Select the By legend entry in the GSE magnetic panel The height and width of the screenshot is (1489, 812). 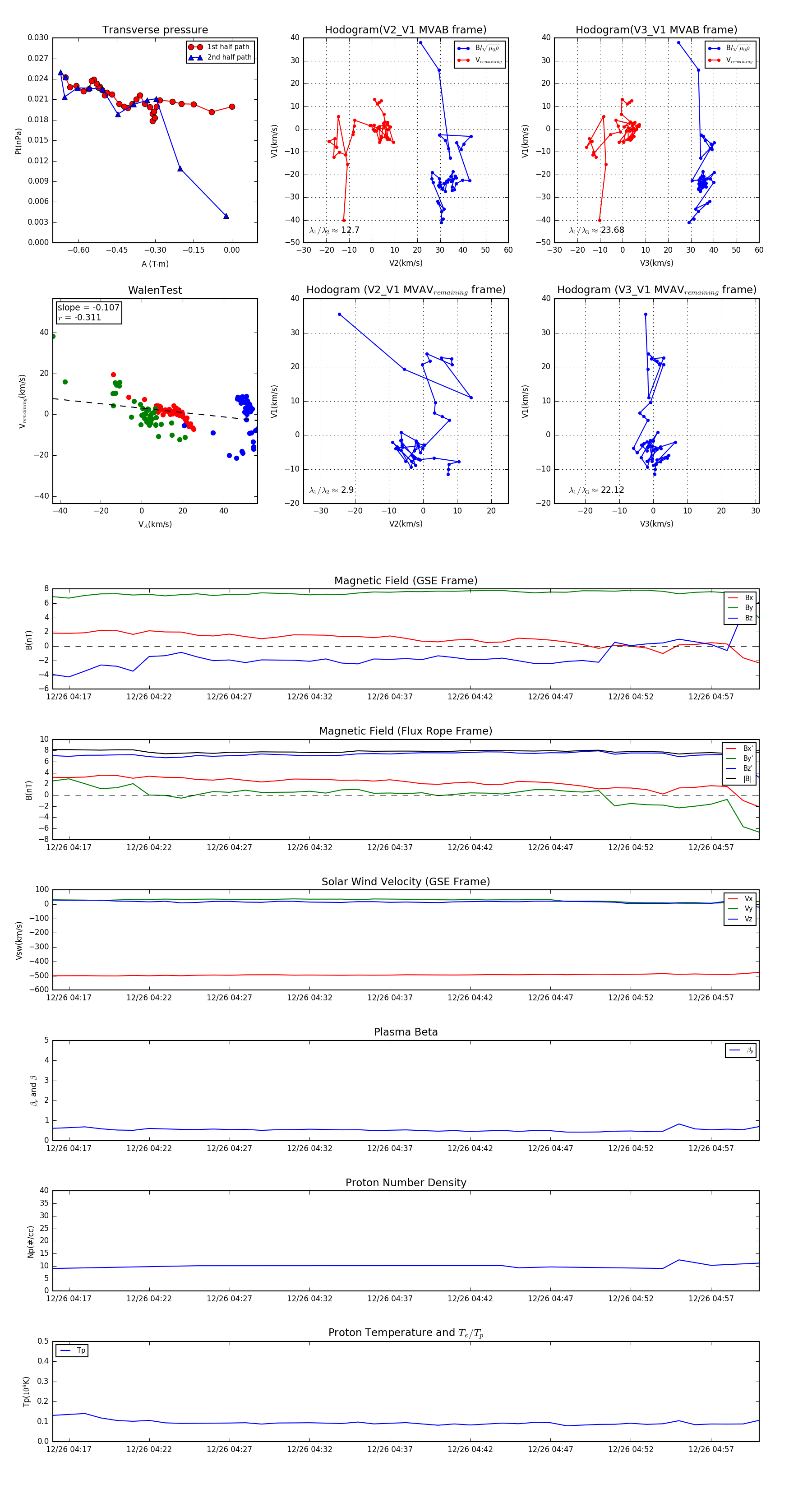[741, 607]
